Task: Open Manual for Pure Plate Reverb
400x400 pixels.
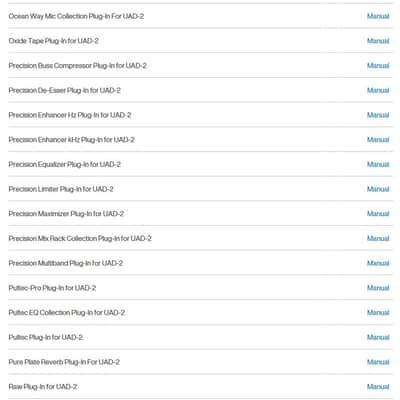Action: click(378, 362)
